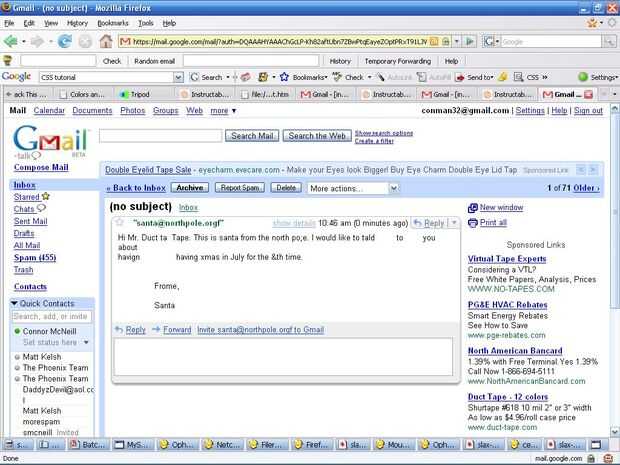This screenshot has width=620, height=465.
Task: Open the tab list dropdown arrow
Action: (614, 94)
